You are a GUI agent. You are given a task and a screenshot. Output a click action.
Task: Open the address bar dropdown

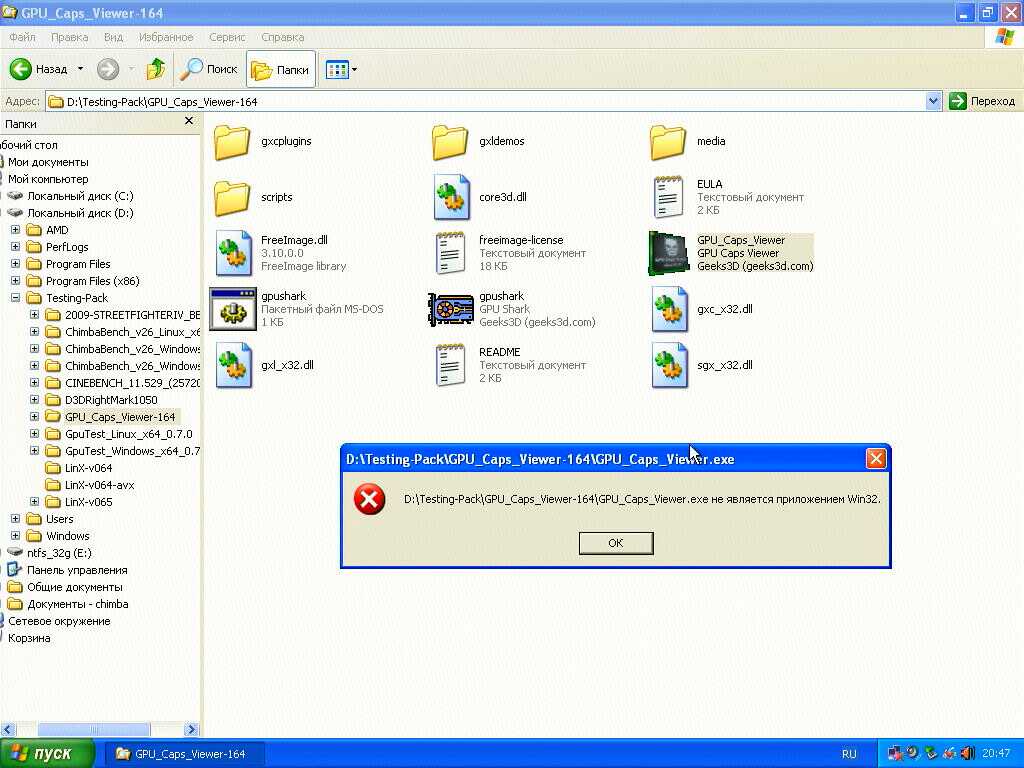coord(933,101)
